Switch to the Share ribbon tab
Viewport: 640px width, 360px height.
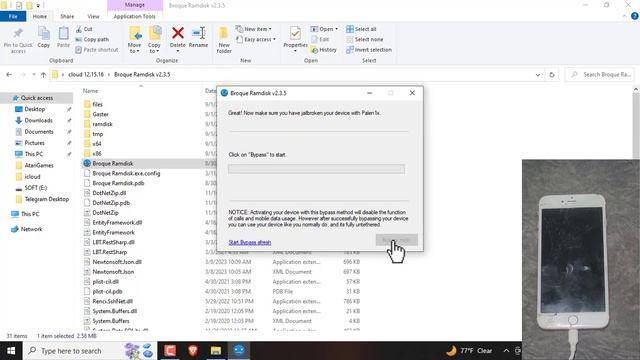[67, 16]
